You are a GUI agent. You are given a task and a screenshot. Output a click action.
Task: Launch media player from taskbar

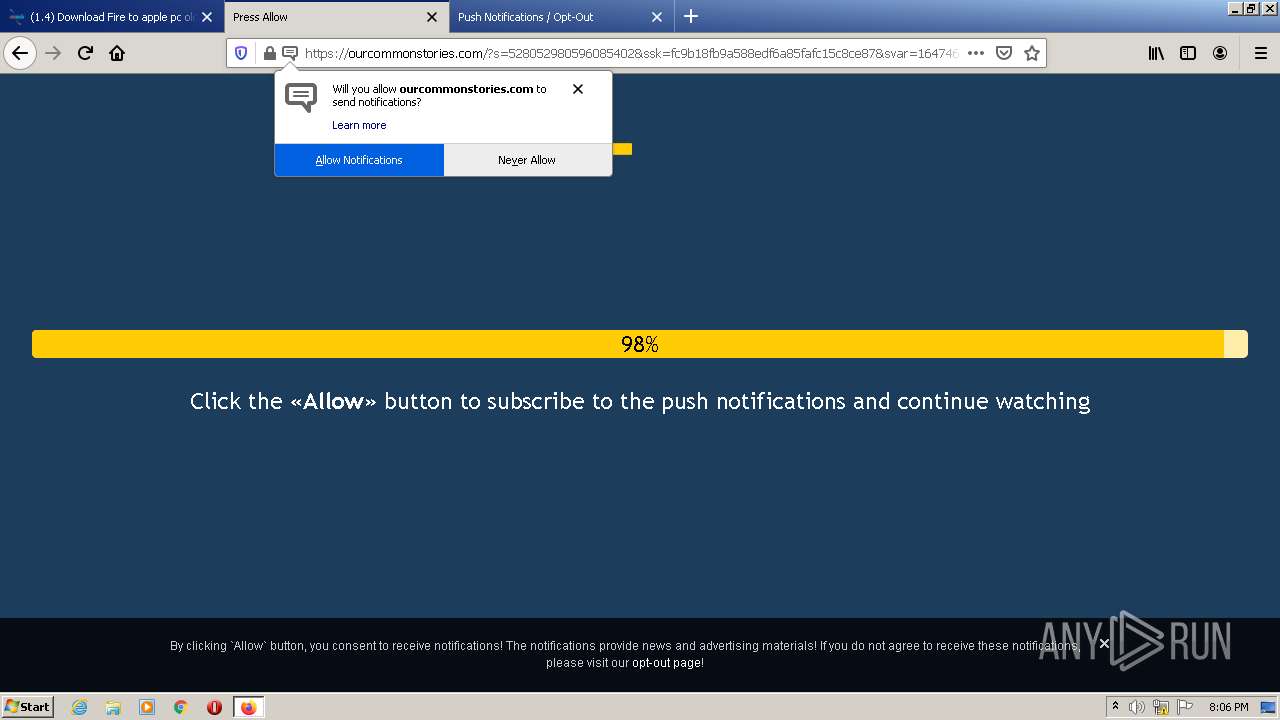147,707
